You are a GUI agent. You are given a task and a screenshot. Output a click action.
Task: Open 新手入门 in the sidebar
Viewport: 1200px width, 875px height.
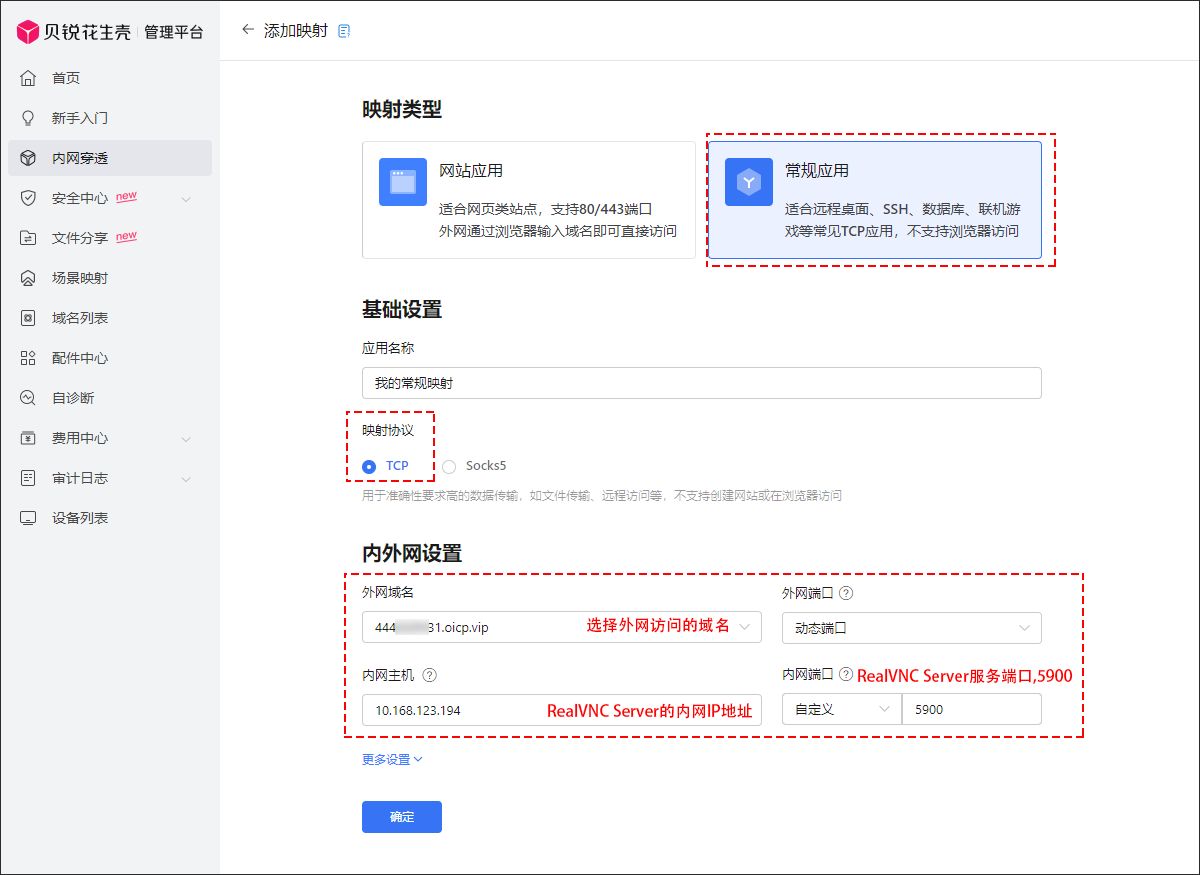click(110, 118)
